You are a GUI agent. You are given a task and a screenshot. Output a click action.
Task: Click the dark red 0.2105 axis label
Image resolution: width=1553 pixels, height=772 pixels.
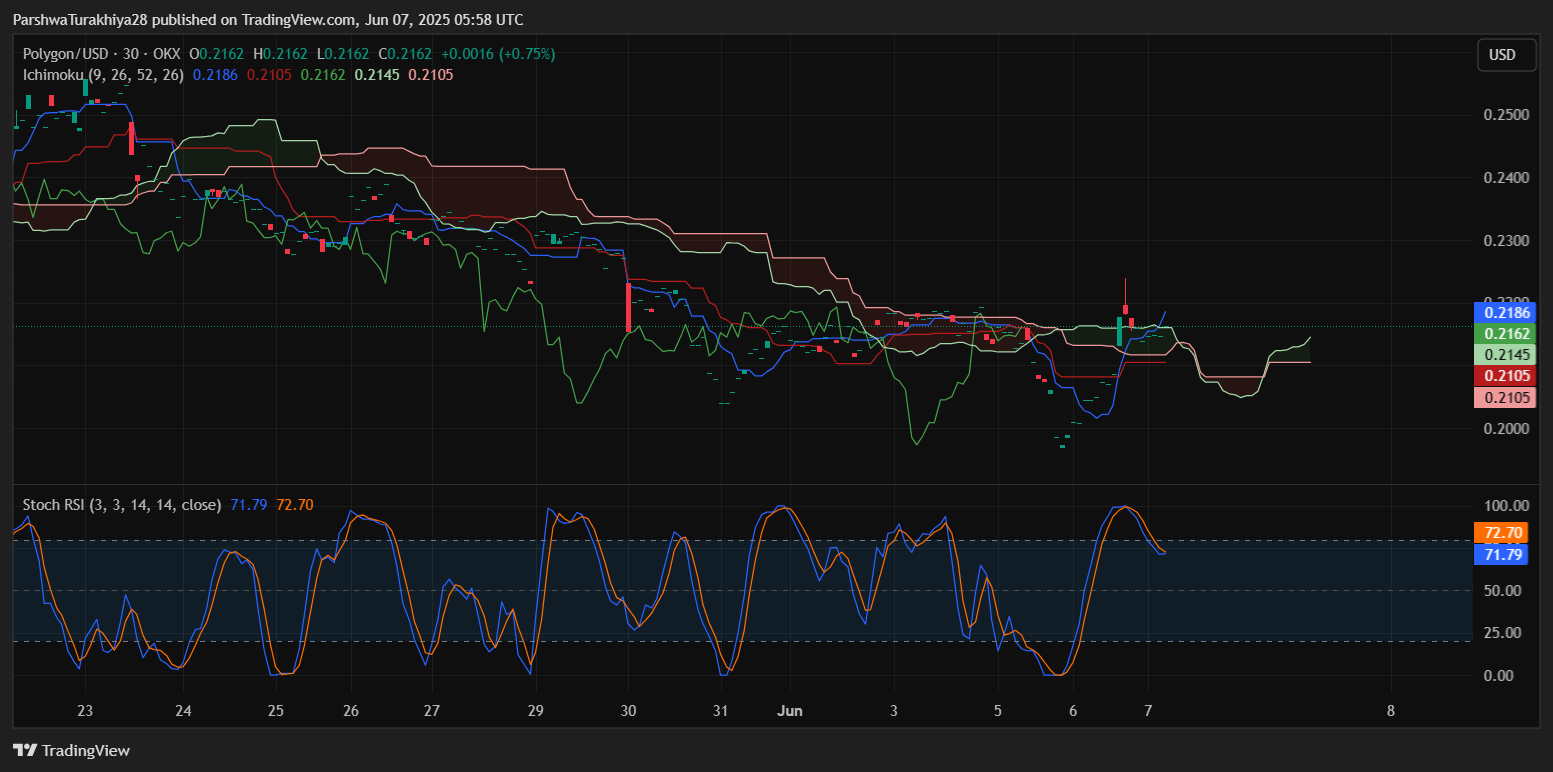click(1501, 375)
